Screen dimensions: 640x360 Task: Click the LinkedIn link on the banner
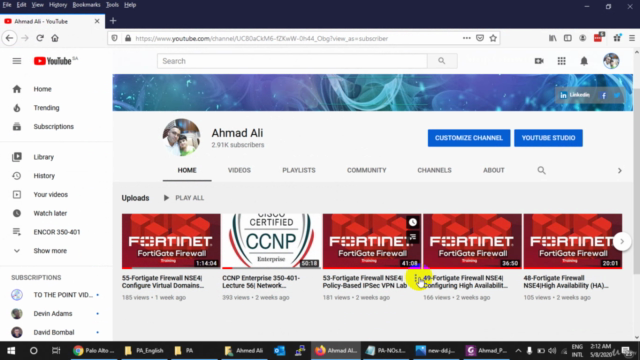point(575,95)
